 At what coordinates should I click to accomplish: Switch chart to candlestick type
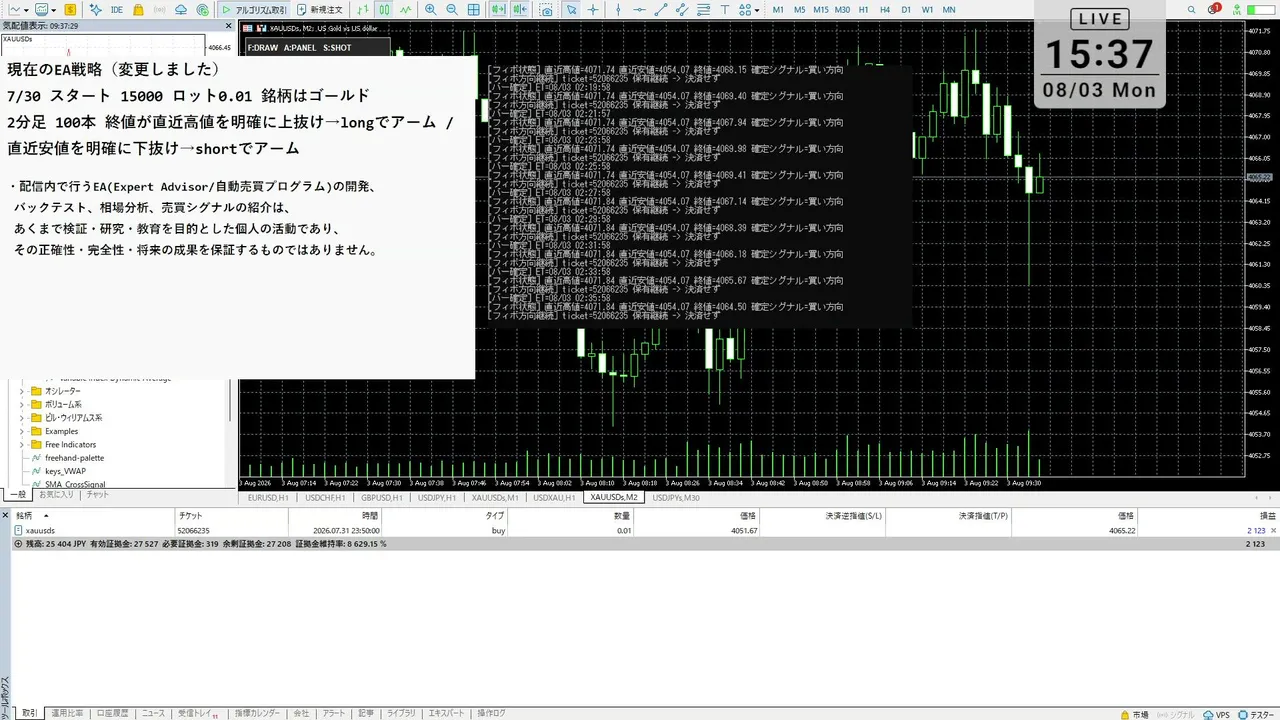384,9
